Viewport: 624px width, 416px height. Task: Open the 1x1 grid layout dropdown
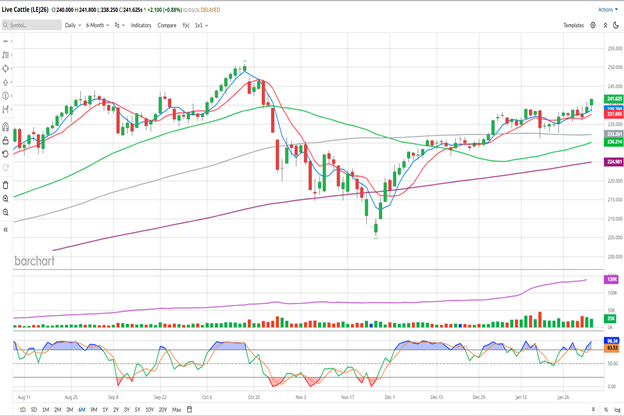point(201,25)
